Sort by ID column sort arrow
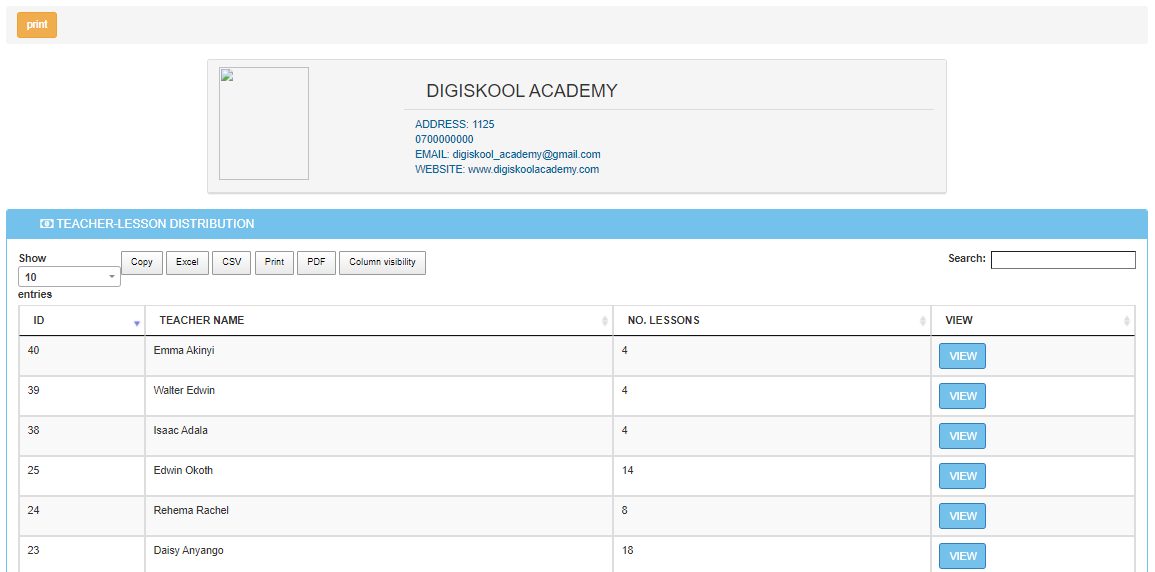This screenshot has height=572, width=1155. click(137, 322)
